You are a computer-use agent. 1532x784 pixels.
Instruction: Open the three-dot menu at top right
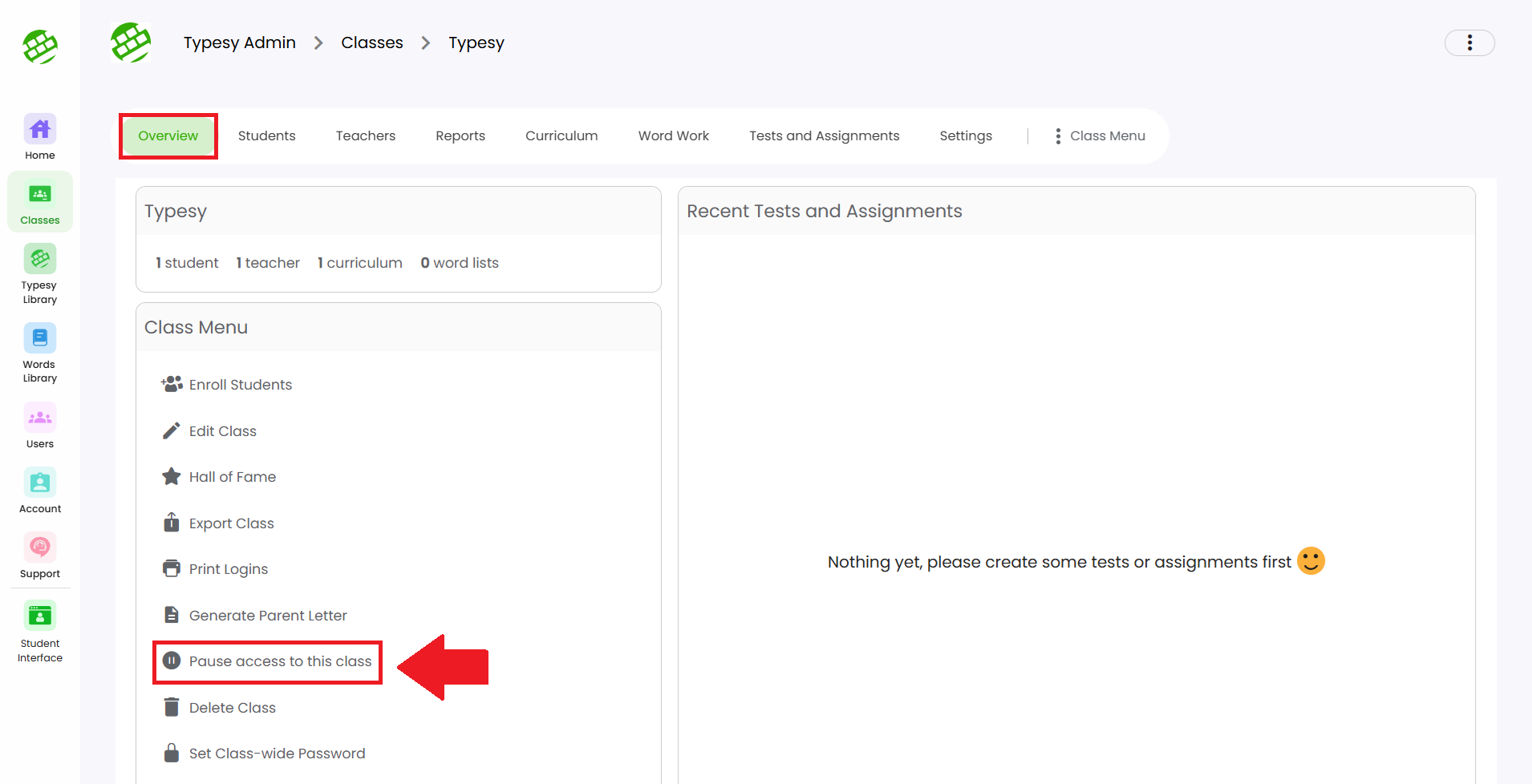1469,42
